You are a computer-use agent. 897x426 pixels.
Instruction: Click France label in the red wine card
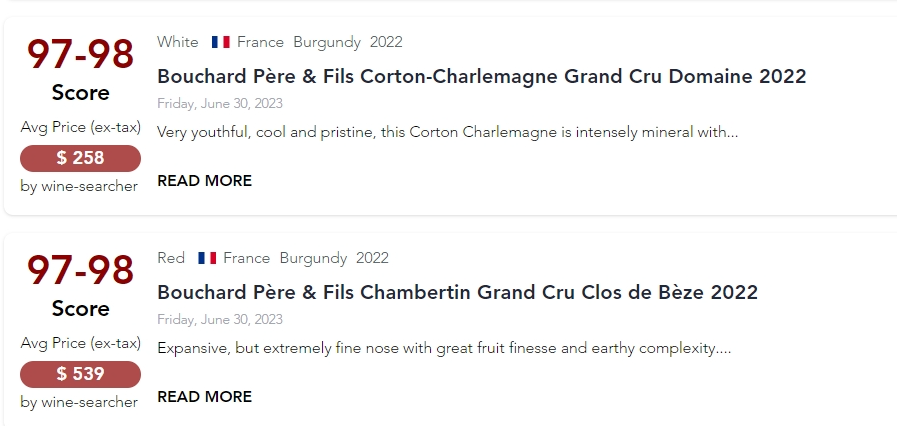(x=246, y=258)
